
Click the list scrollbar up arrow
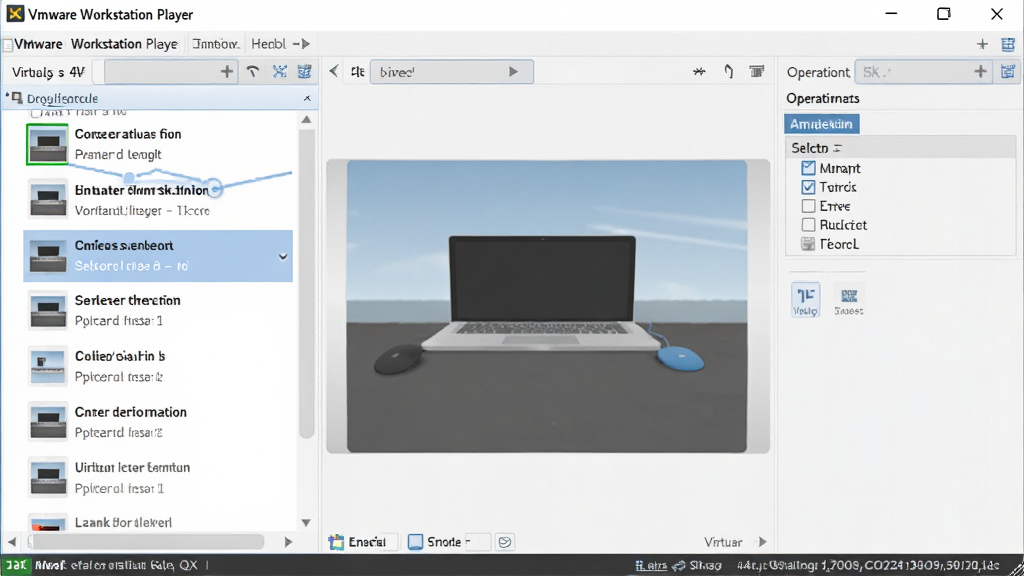click(306, 120)
